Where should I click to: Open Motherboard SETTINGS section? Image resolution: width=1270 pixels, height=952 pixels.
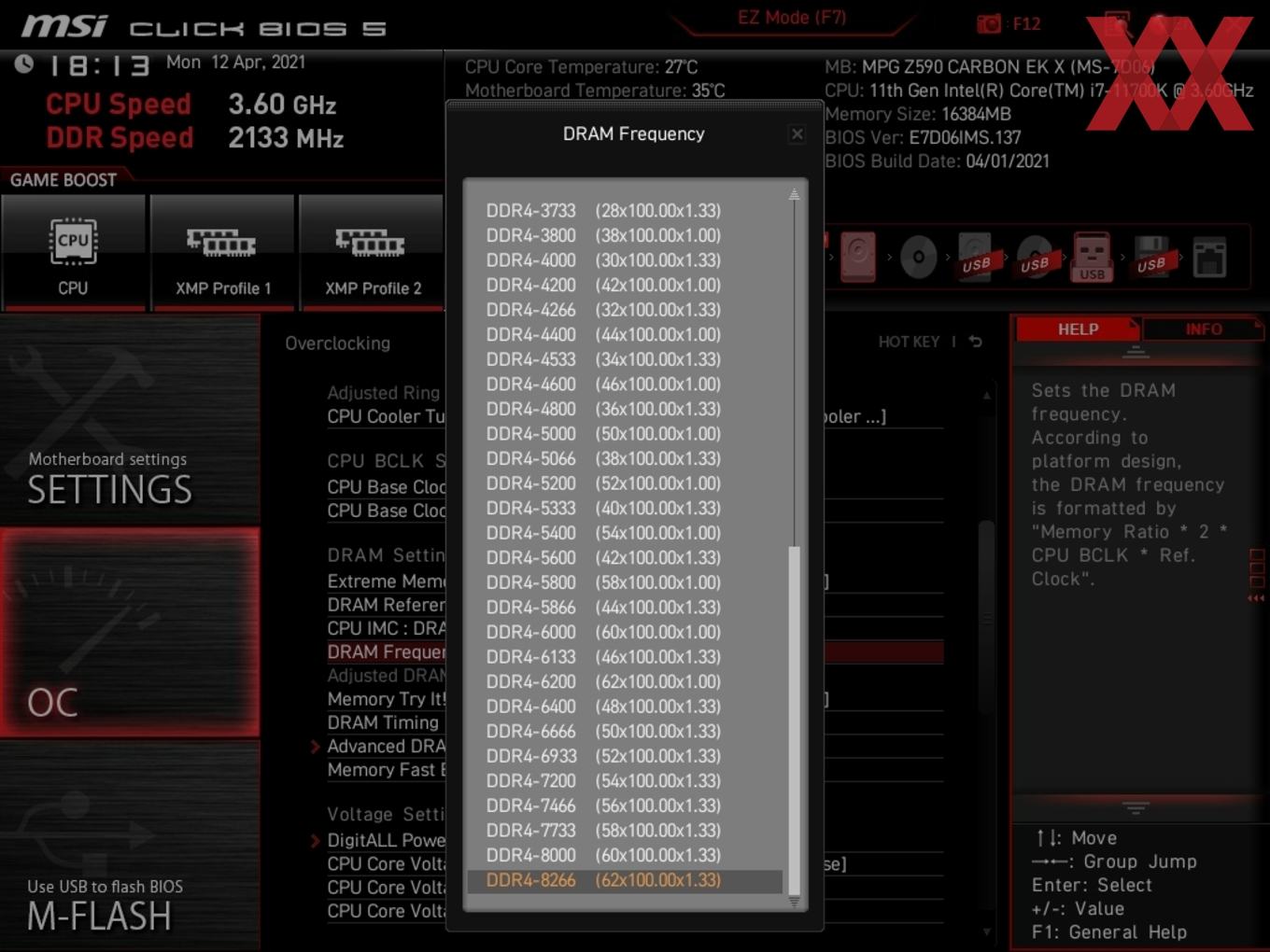pyautogui.click(x=130, y=420)
